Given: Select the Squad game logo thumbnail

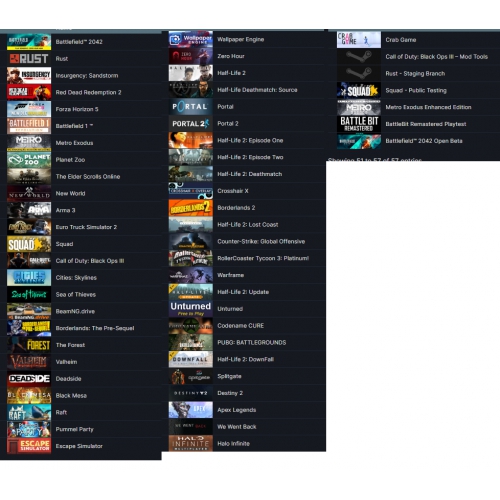Looking at the screenshot, I should [x=29, y=244].
